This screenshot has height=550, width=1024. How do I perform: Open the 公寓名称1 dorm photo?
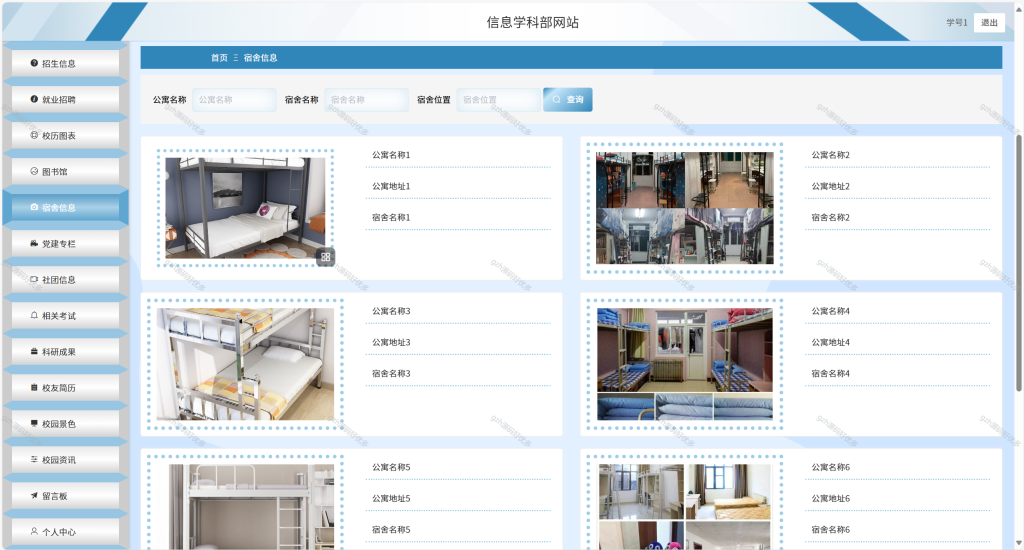[245, 207]
